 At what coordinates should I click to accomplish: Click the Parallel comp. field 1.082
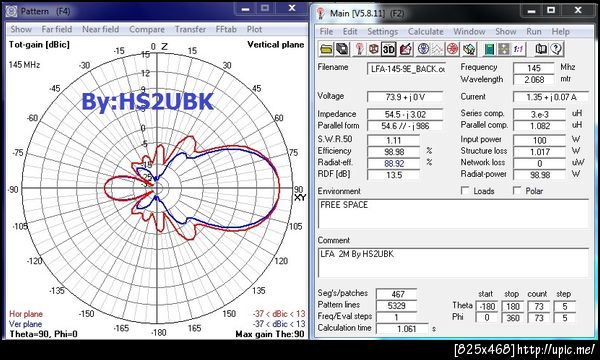coord(539,125)
